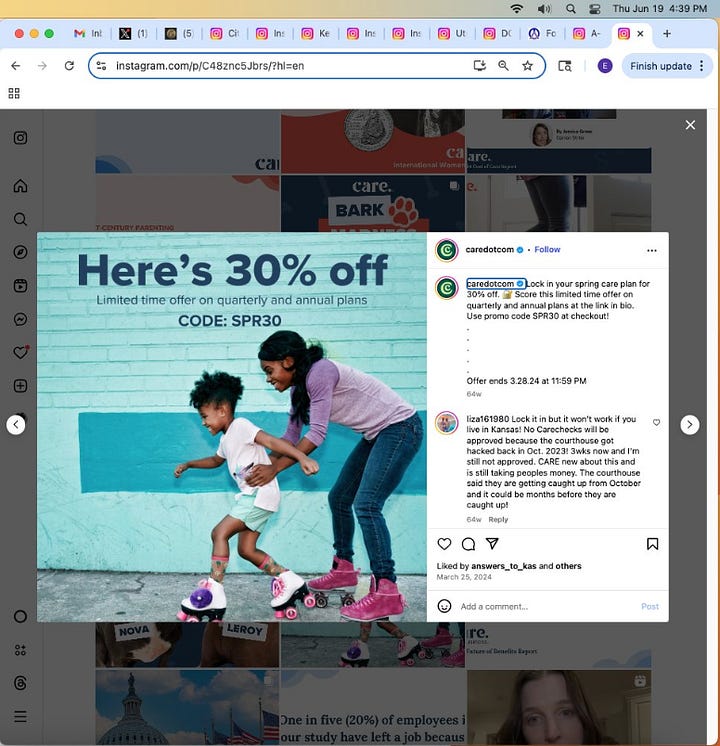The image size is (720, 746).
Task: Open Notifications heart in sidebar
Action: click(20, 353)
